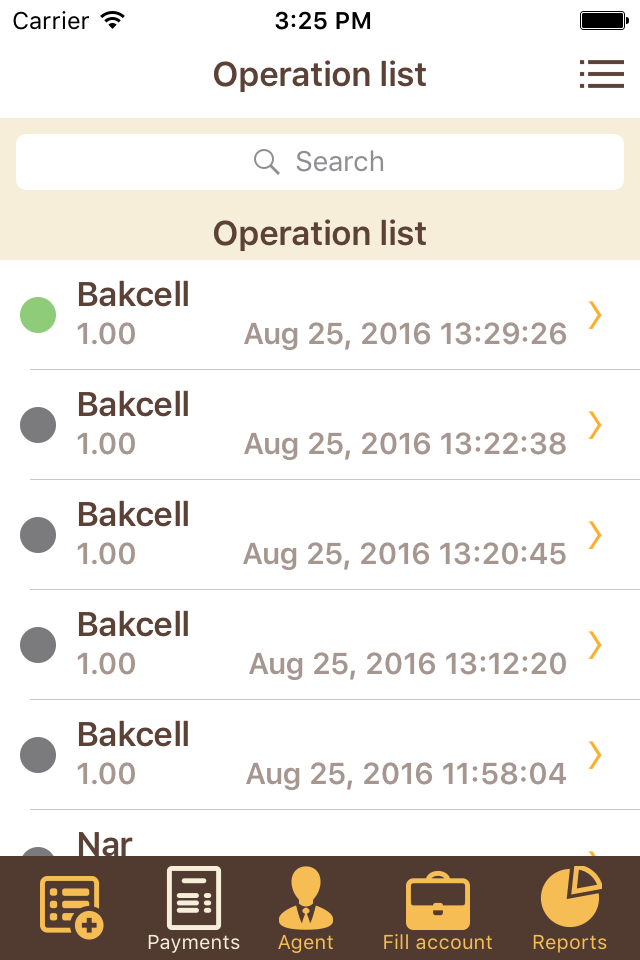Select the Payments tab icon

[x=193, y=898]
